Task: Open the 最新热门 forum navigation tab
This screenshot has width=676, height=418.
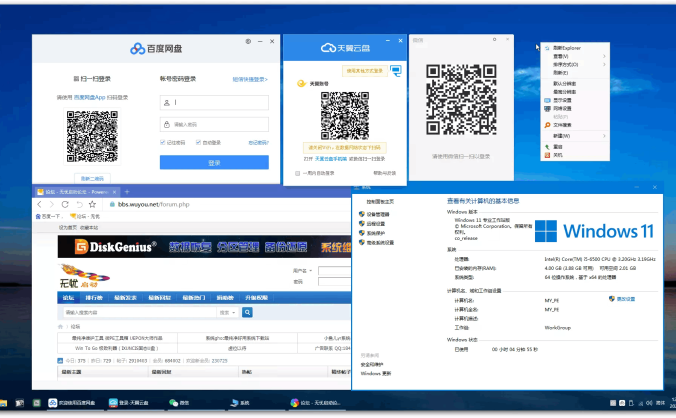Action: point(194,298)
